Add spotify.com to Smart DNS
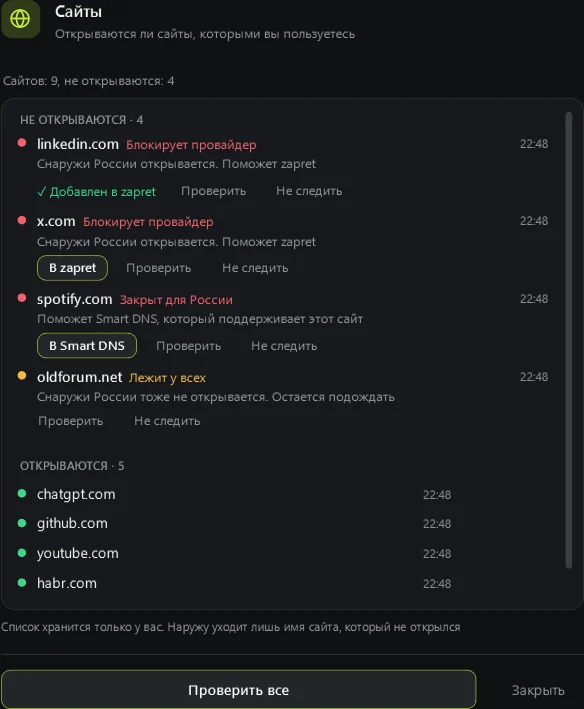Screen dimensions: 584x709 pyautogui.click(x=87, y=345)
